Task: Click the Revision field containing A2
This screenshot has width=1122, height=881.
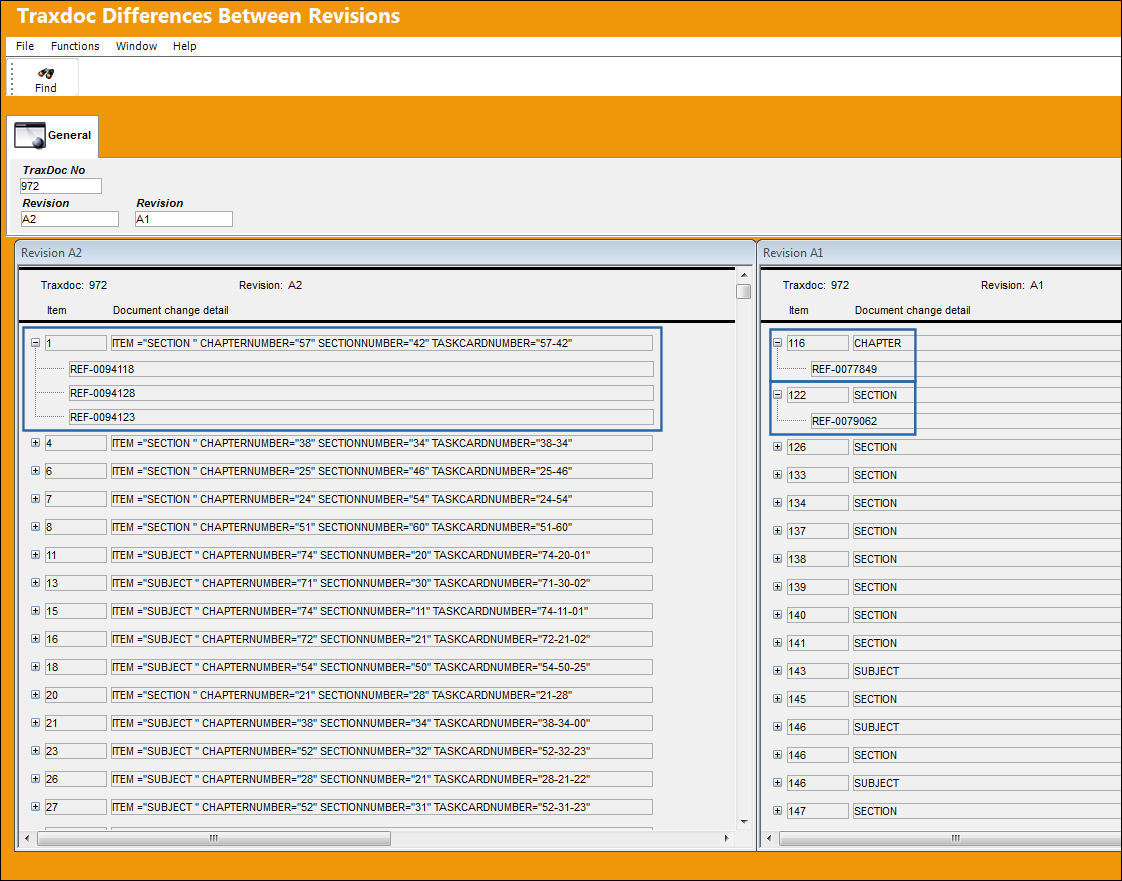Action: [70, 219]
